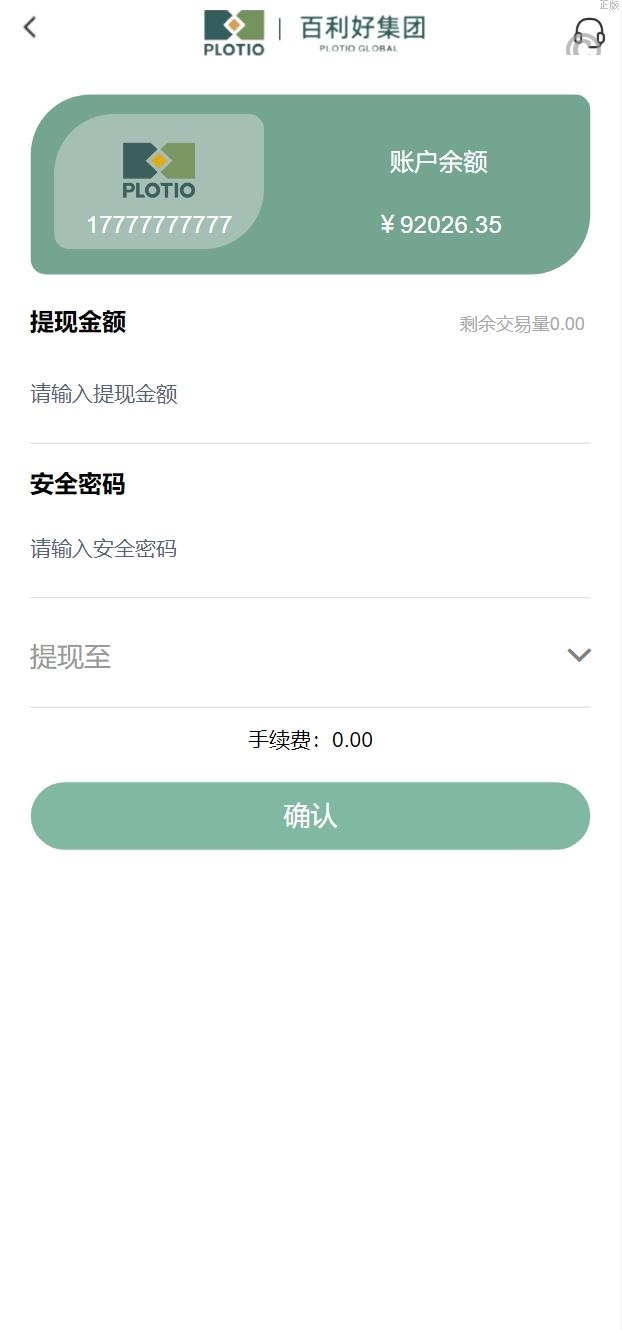Image resolution: width=622 pixels, height=1330 pixels.
Task: Tap the phone number 17777777777
Action: click(x=159, y=225)
